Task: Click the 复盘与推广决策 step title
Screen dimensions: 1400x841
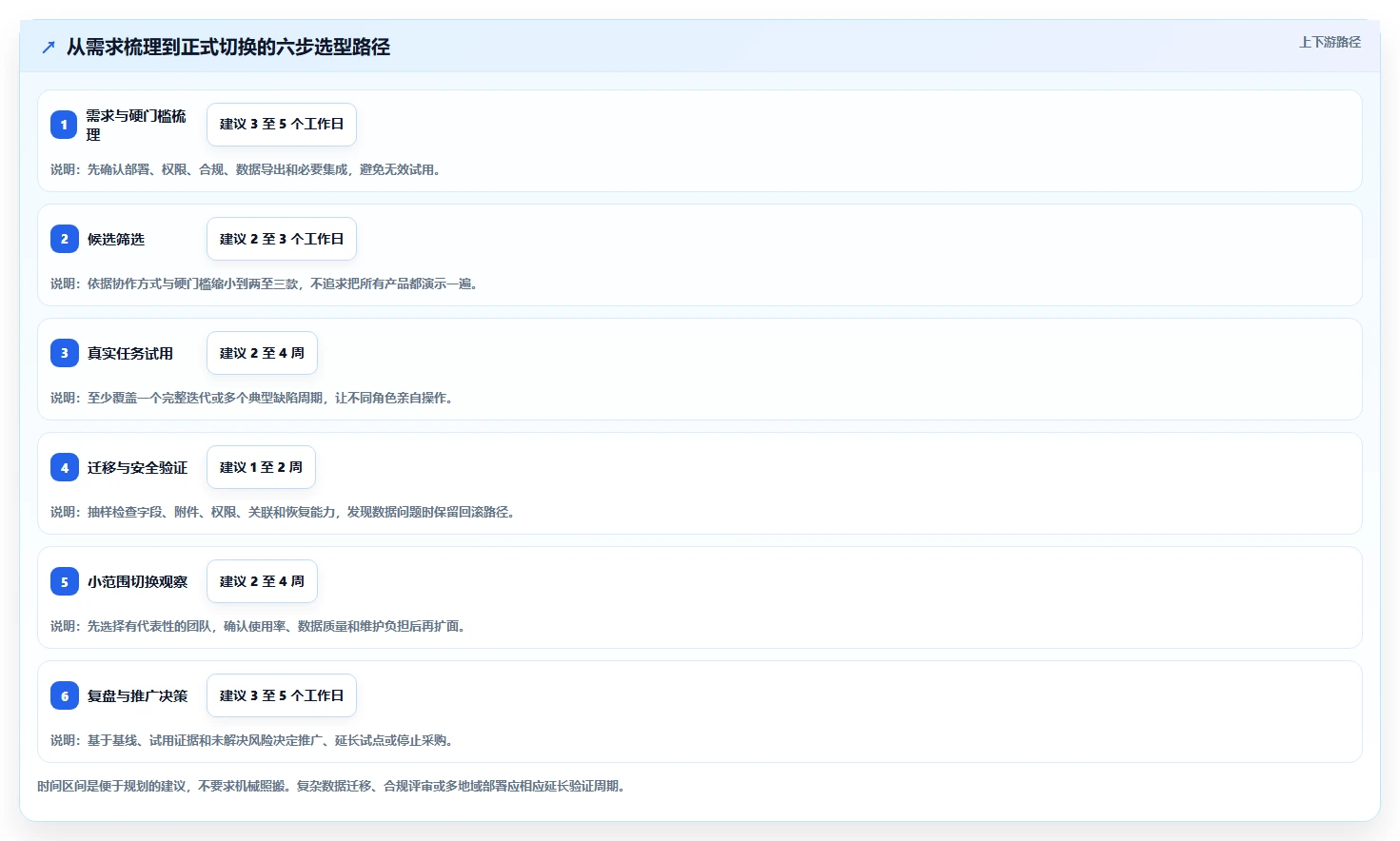Action: pos(137,695)
